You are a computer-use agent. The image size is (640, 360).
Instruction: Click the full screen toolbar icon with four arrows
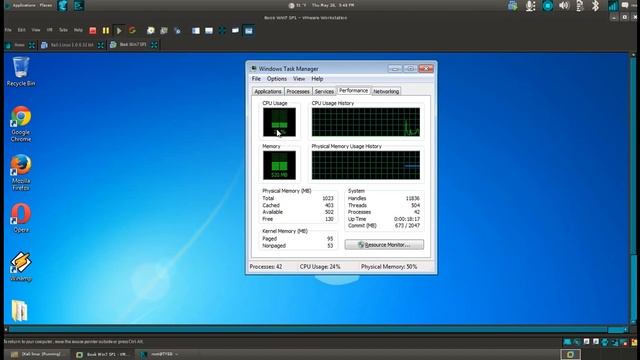pos(222,31)
